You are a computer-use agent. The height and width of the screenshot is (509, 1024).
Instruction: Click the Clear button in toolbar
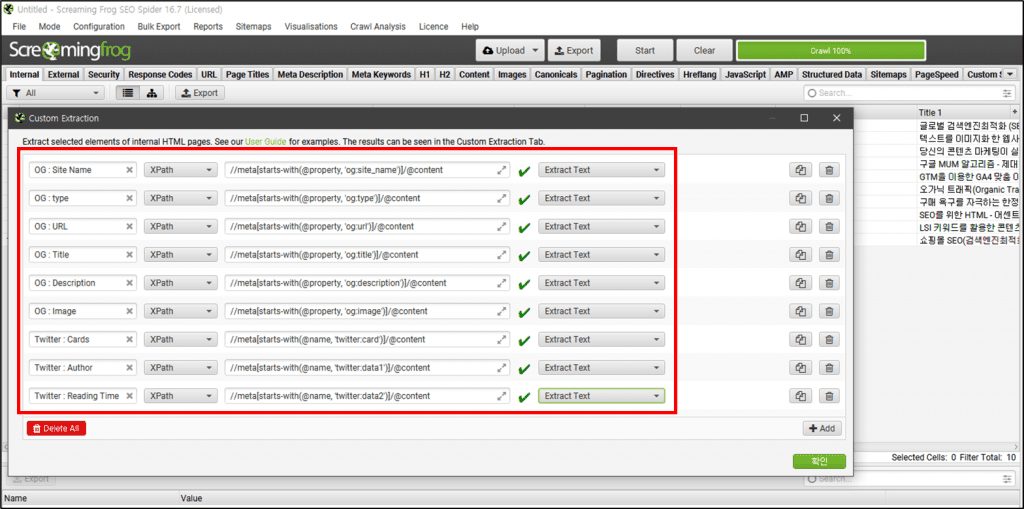(x=704, y=50)
